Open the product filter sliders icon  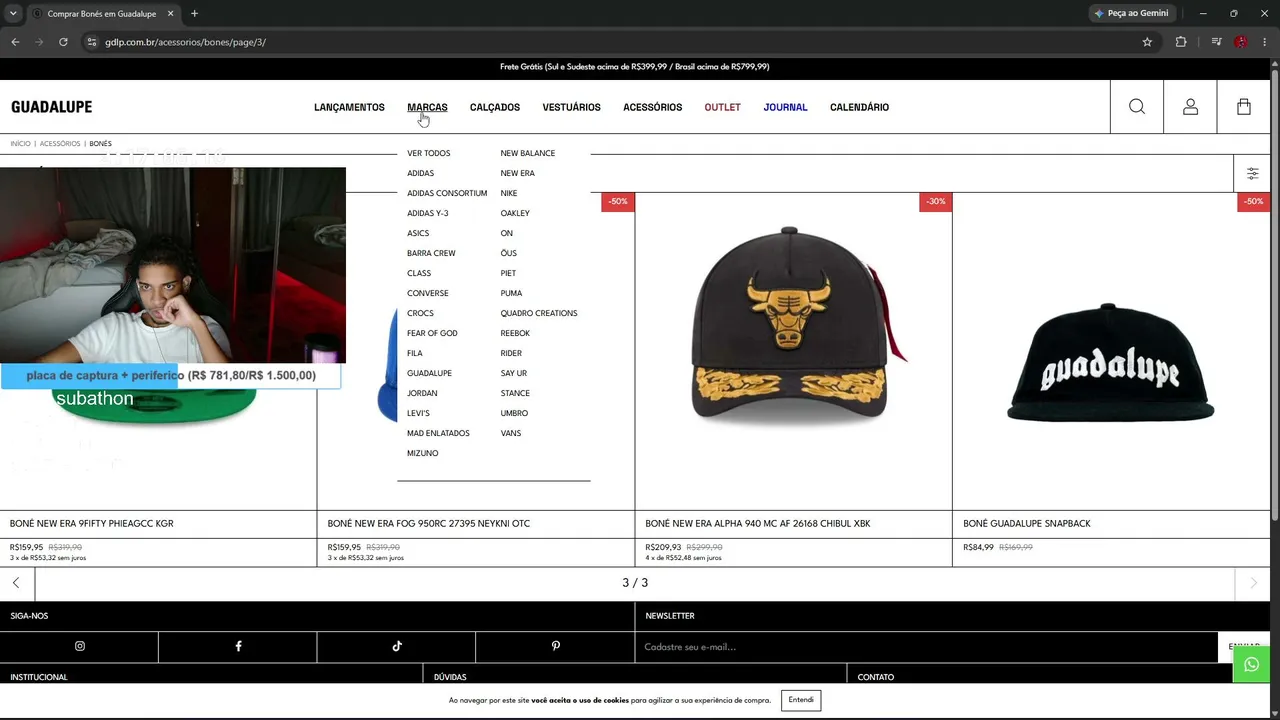tap(1252, 174)
